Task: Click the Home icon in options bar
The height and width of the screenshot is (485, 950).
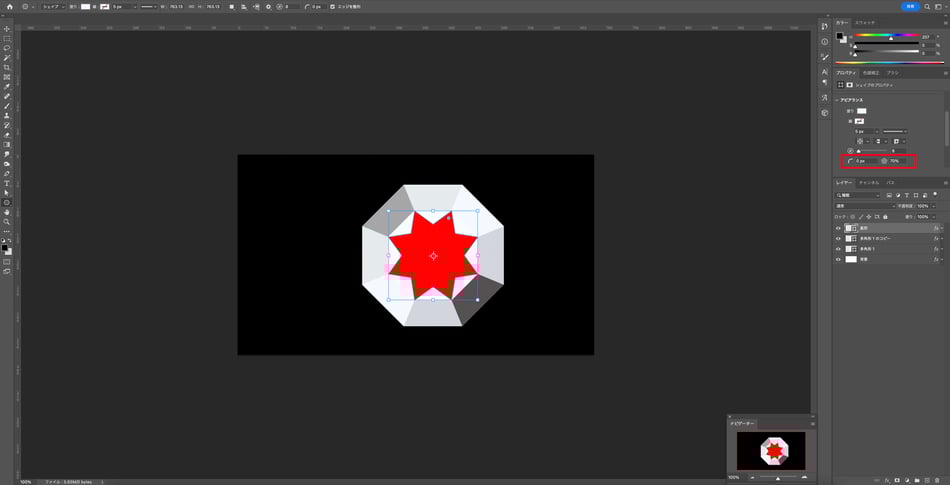Action: click(9, 7)
